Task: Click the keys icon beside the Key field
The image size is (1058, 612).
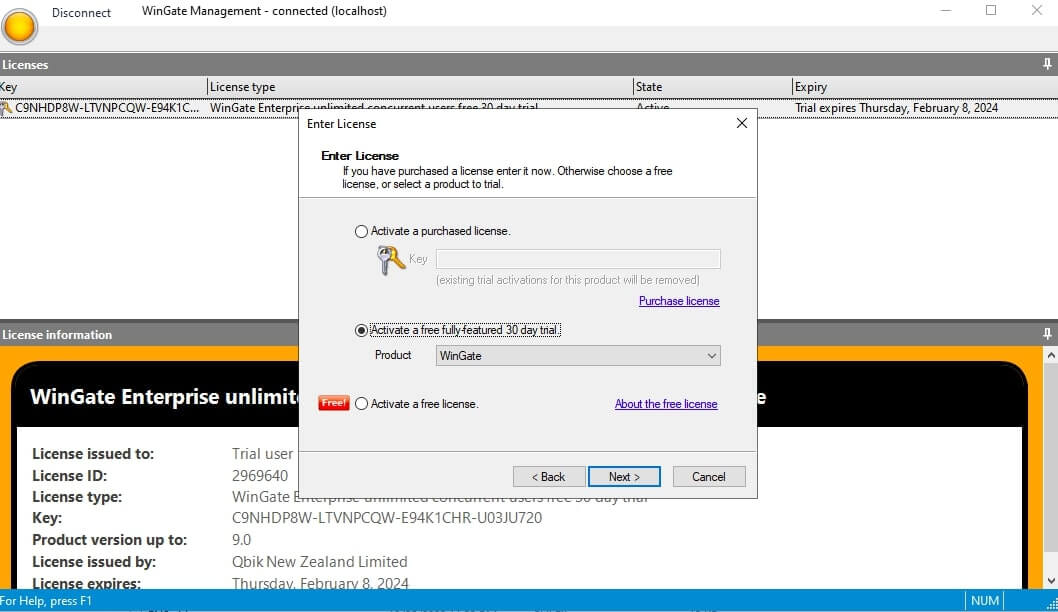Action: (x=391, y=260)
